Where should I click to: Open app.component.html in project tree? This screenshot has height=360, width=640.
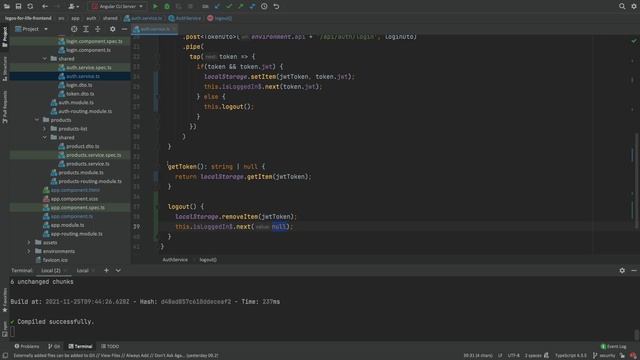[75, 190]
